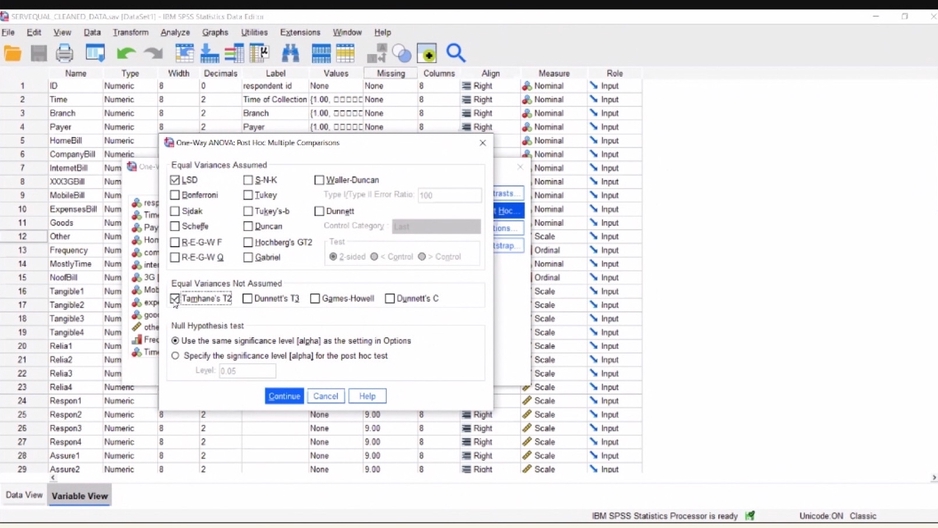Image resolution: width=938 pixels, height=528 pixels.
Task: Select 'Use the same significance level' radio
Action: tap(175, 341)
